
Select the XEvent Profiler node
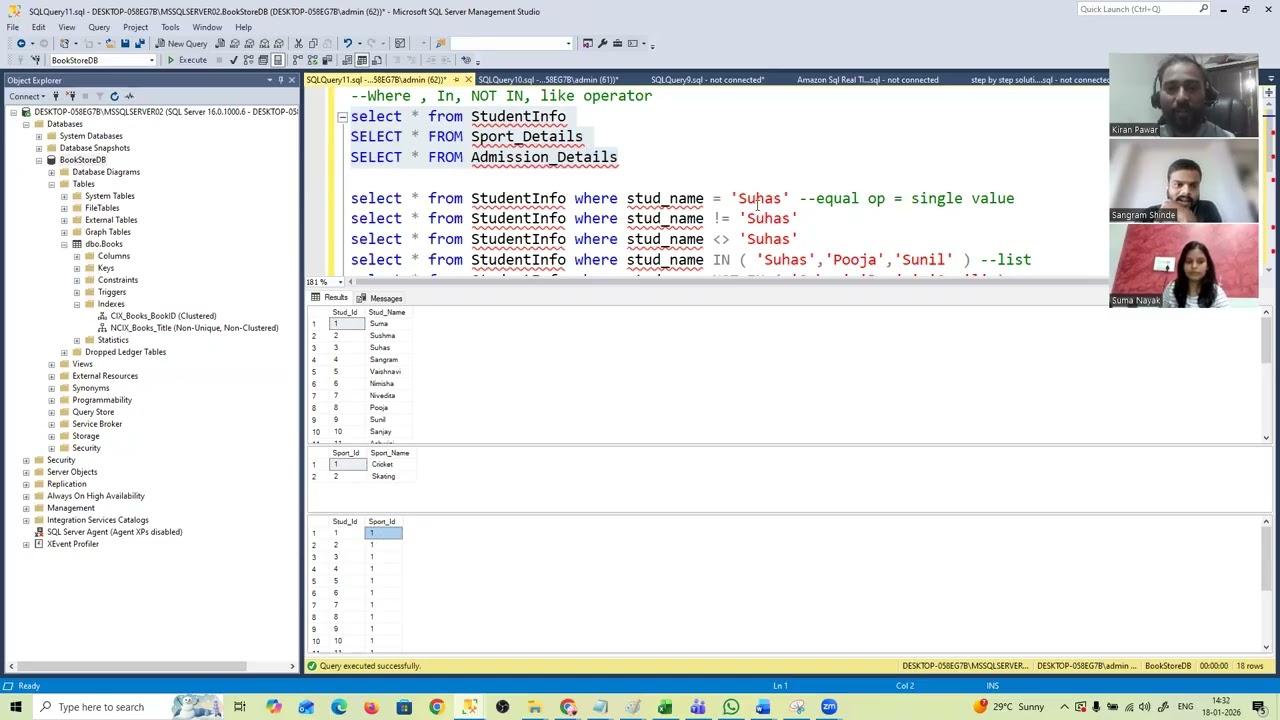click(72, 544)
